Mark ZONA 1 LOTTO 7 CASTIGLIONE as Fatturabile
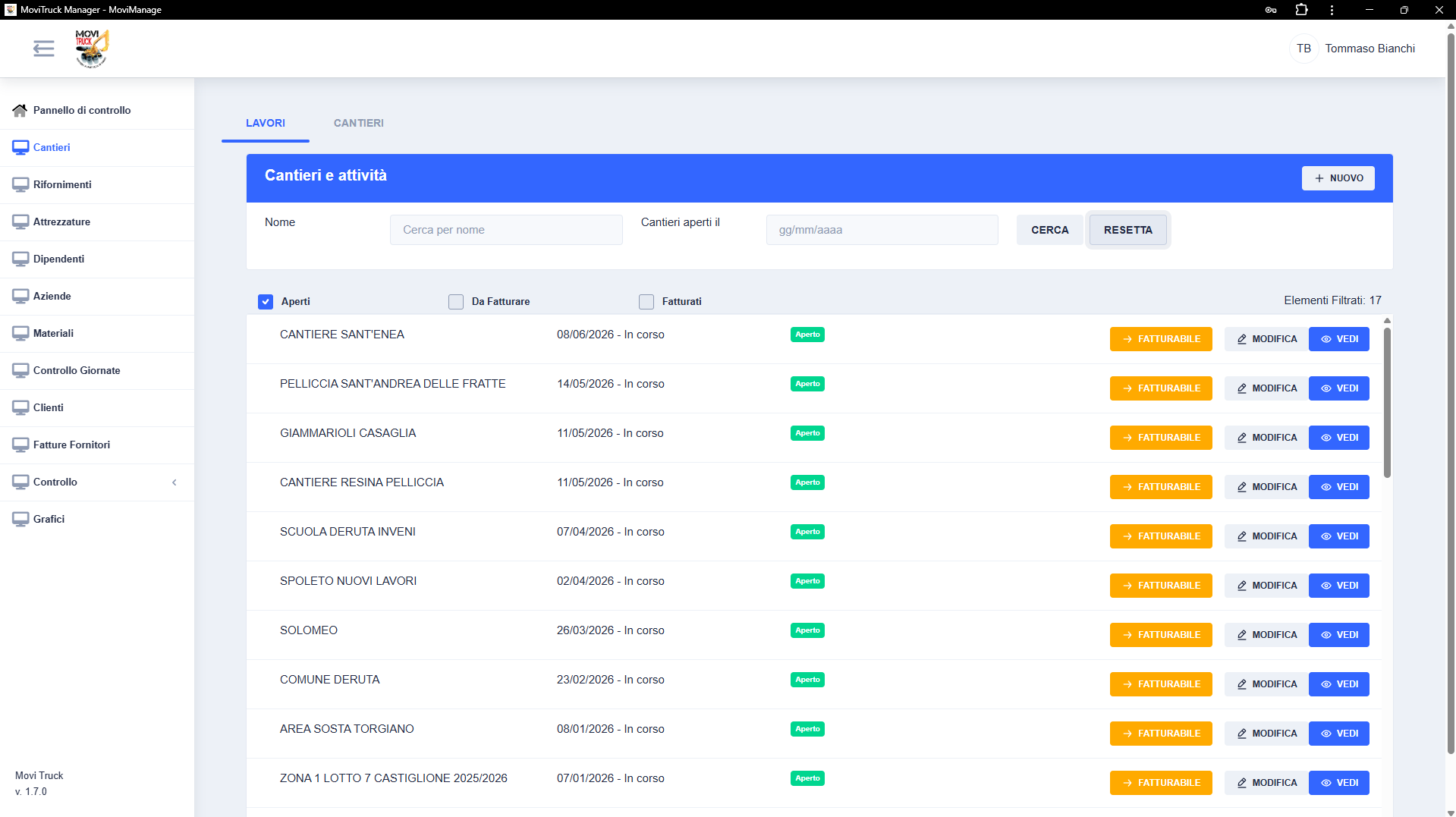Image resolution: width=1456 pixels, height=817 pixels. click(1161, 783)
